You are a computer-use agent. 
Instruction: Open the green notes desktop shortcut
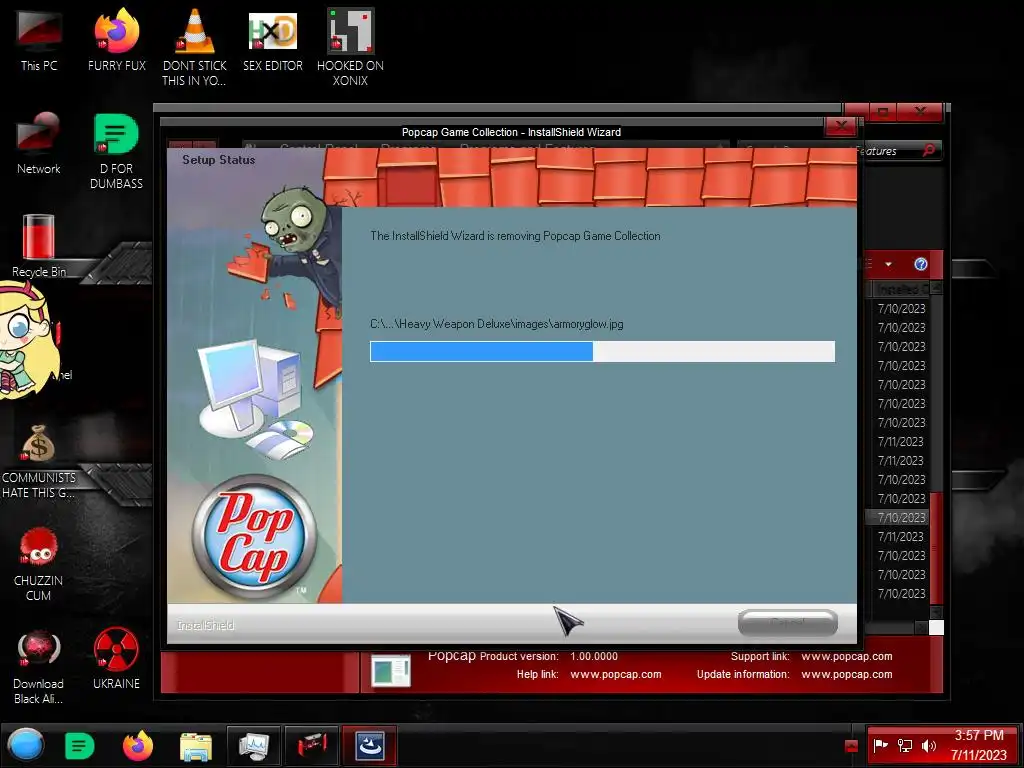tap(116, 152)
